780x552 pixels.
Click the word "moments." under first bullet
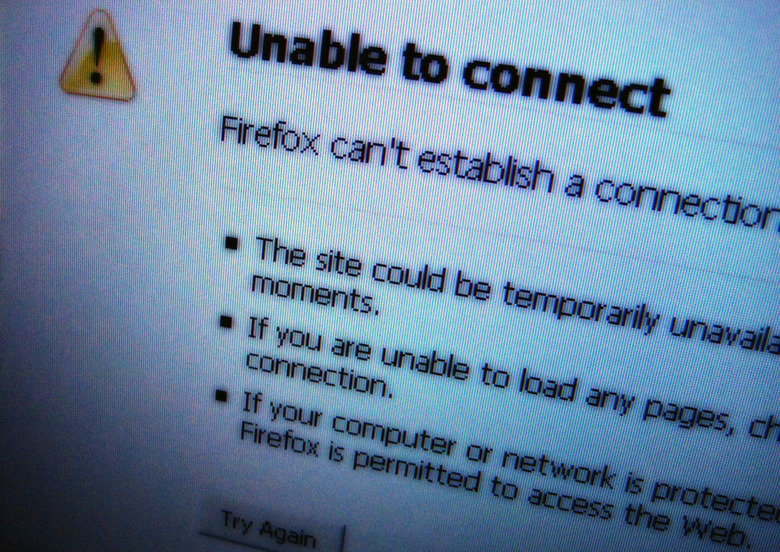(x=315, y=295)
